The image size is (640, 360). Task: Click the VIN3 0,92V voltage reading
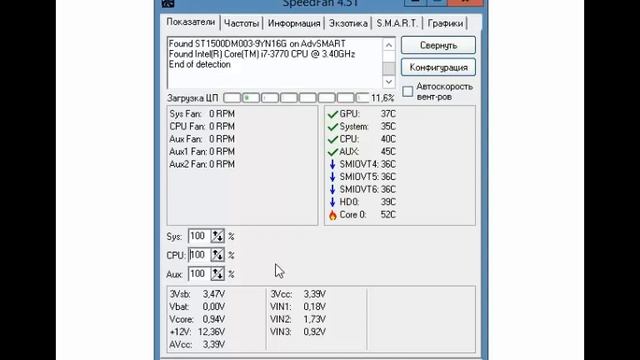point(298,332)
